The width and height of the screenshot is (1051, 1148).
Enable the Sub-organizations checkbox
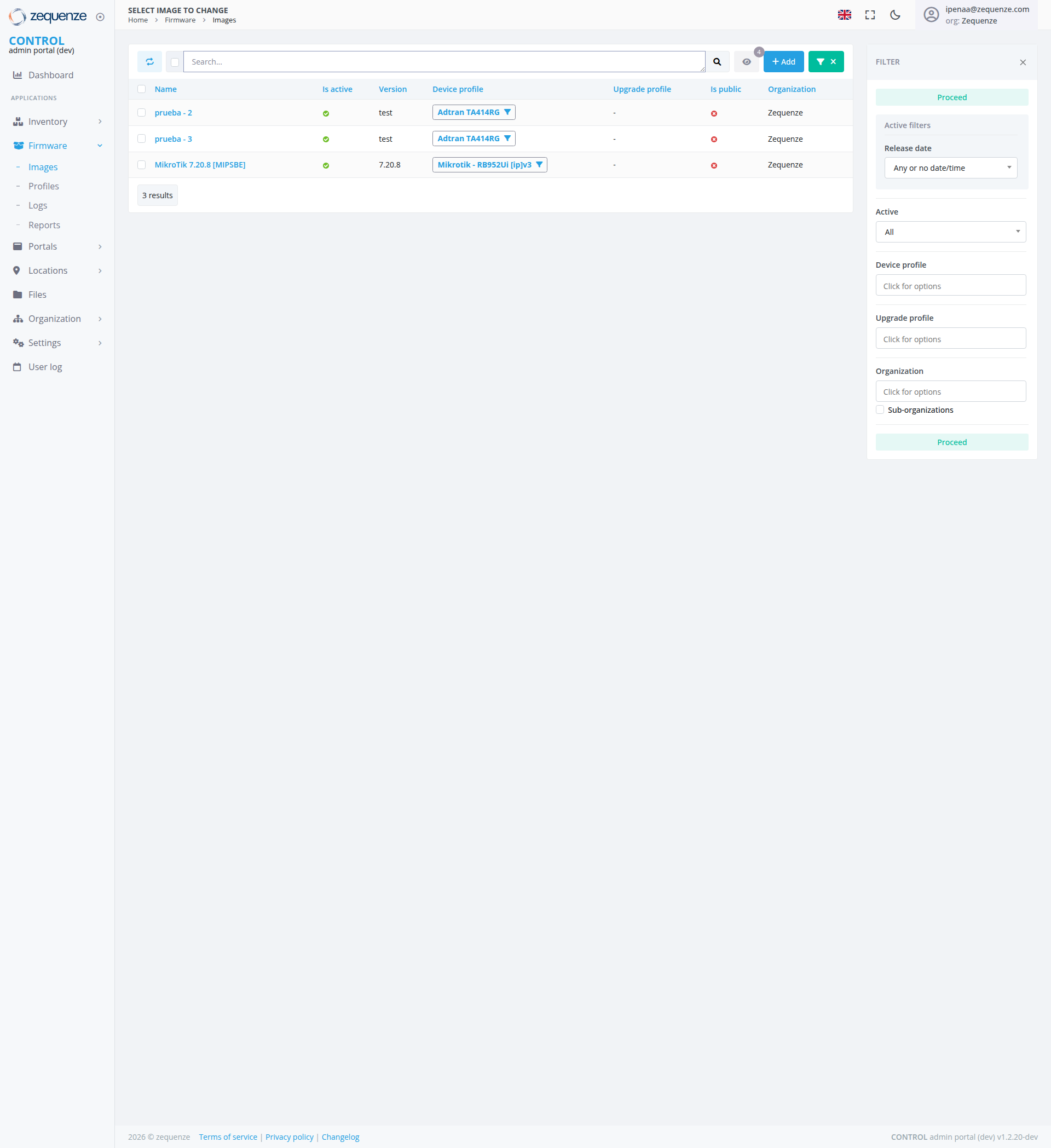pos(880,409)
